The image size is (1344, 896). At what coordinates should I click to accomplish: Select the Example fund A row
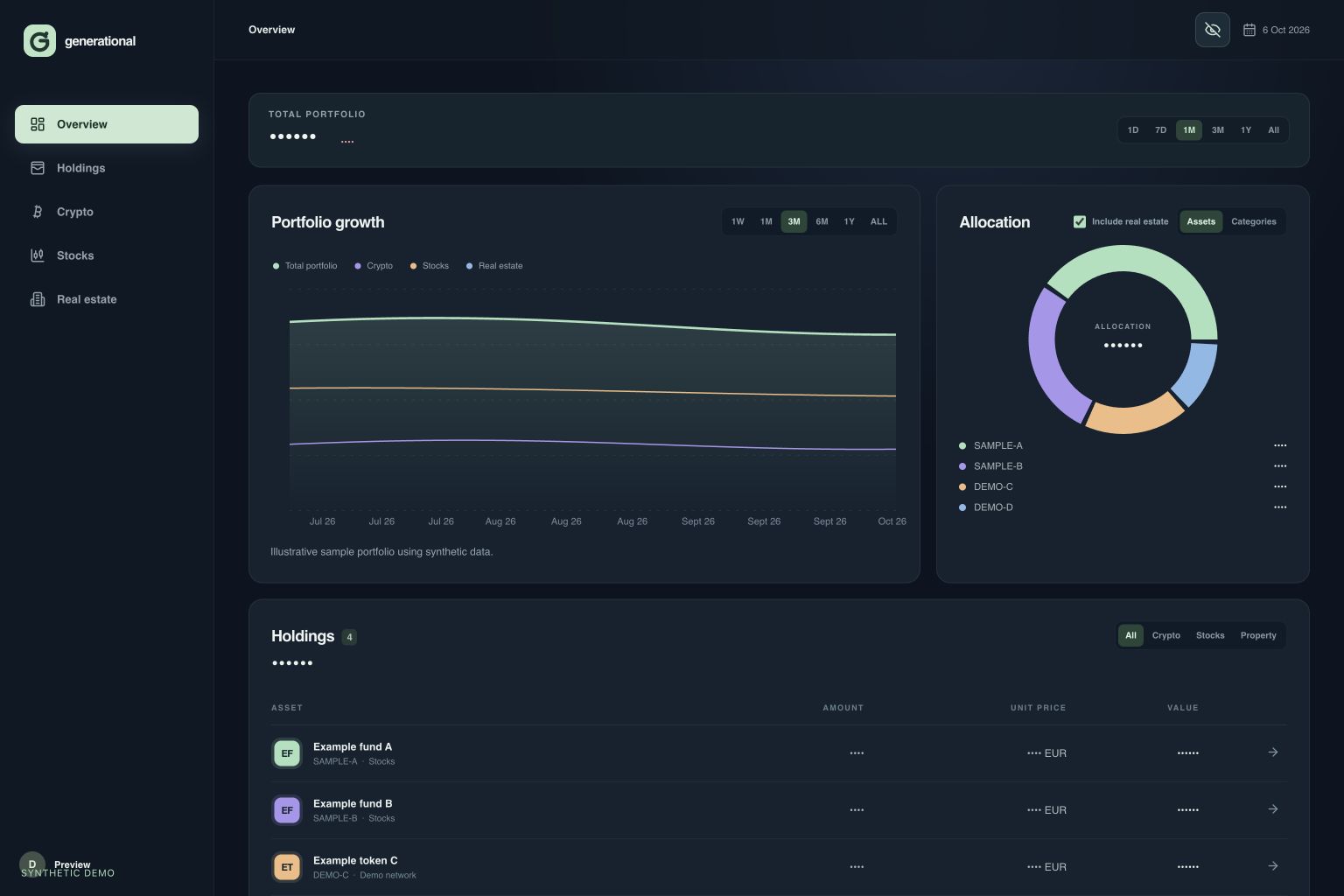[x=779, y=753]
